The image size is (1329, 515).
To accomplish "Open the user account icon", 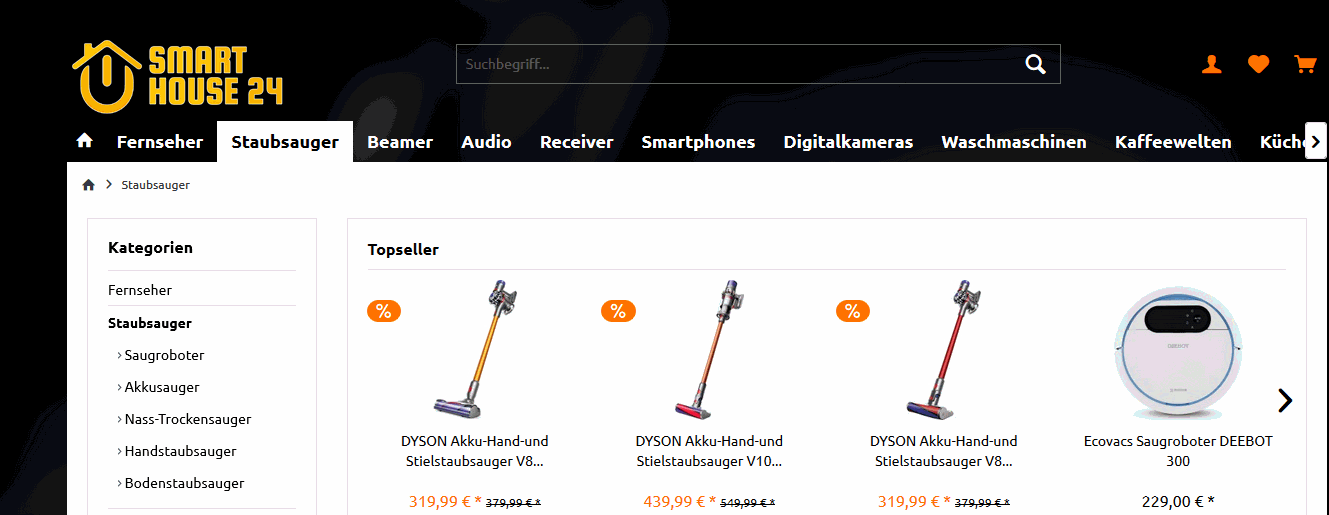I will coord(1212,65).
